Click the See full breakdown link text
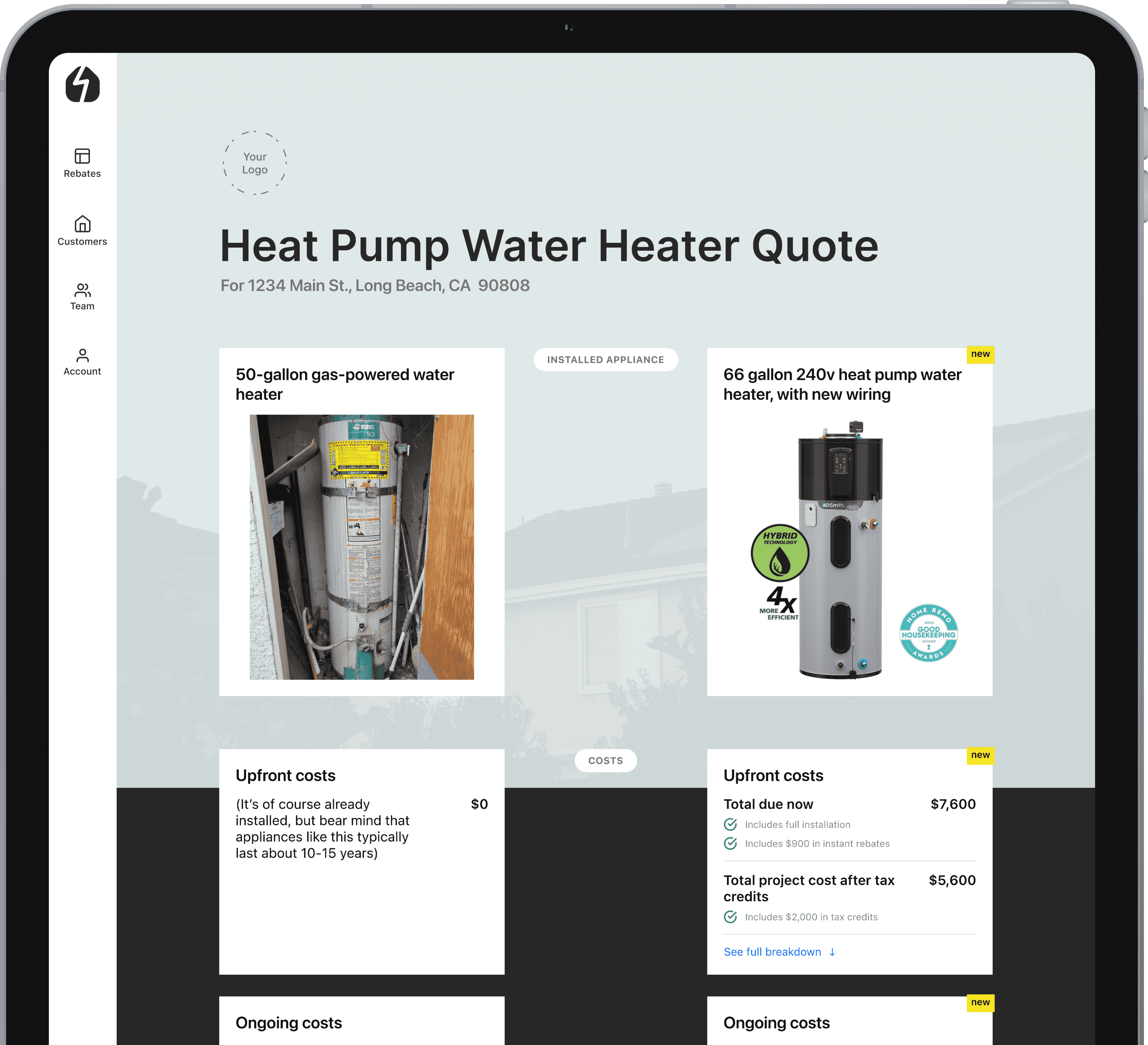1148x1045 pixels. click(x=772, y=952)
